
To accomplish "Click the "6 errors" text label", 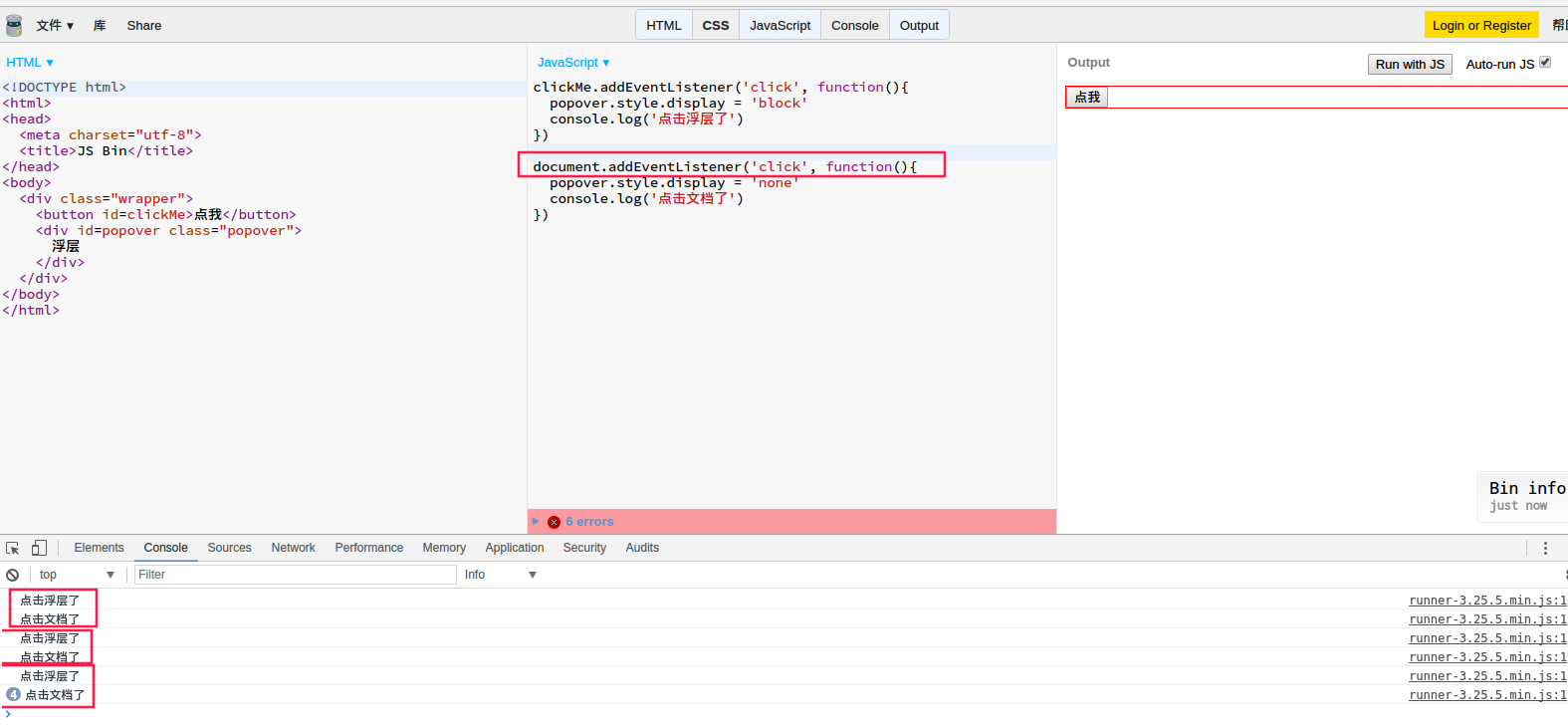I will click(589, 522).
